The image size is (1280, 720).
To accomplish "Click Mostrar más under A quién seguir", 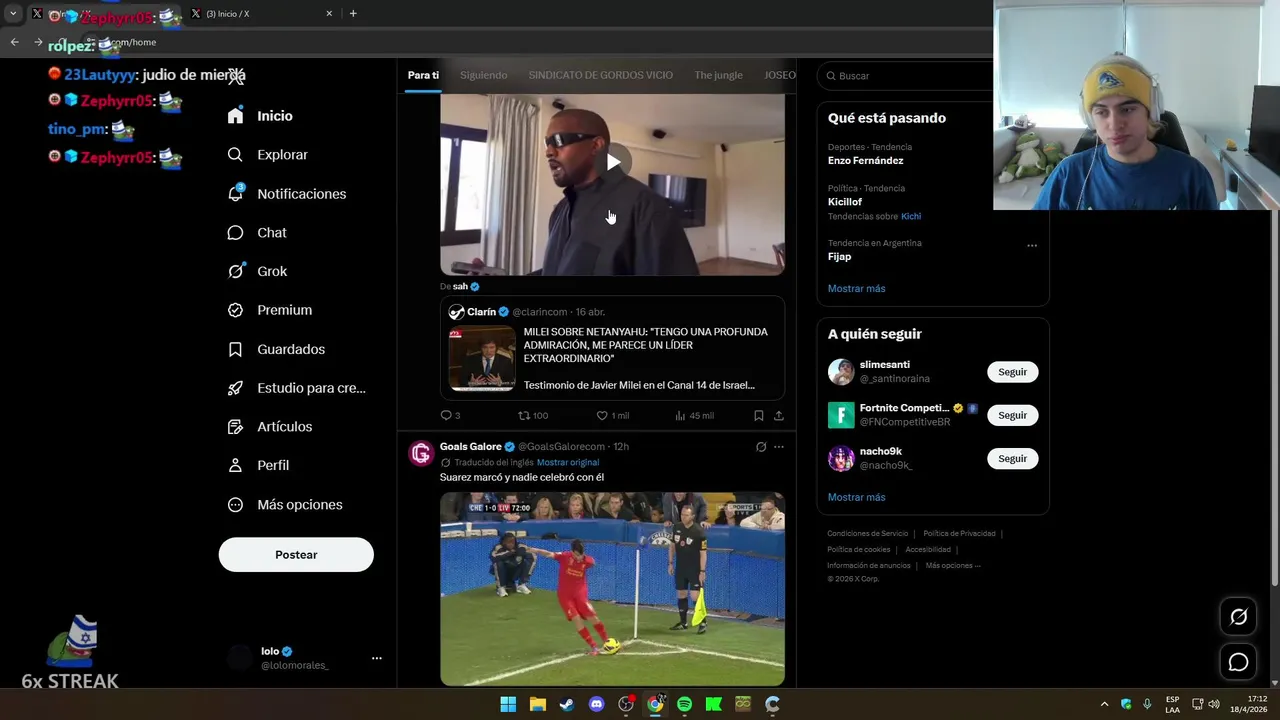I will click(x=856, y=497).
